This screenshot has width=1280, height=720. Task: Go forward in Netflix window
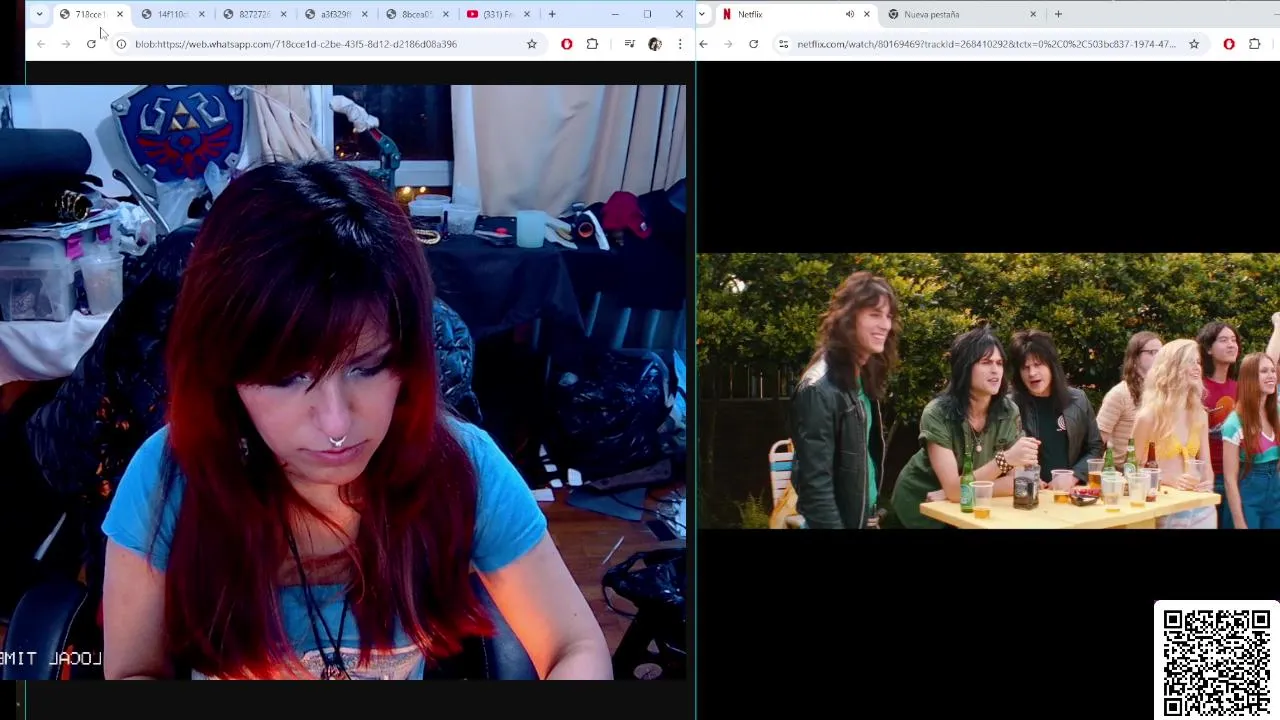point(728,44)
